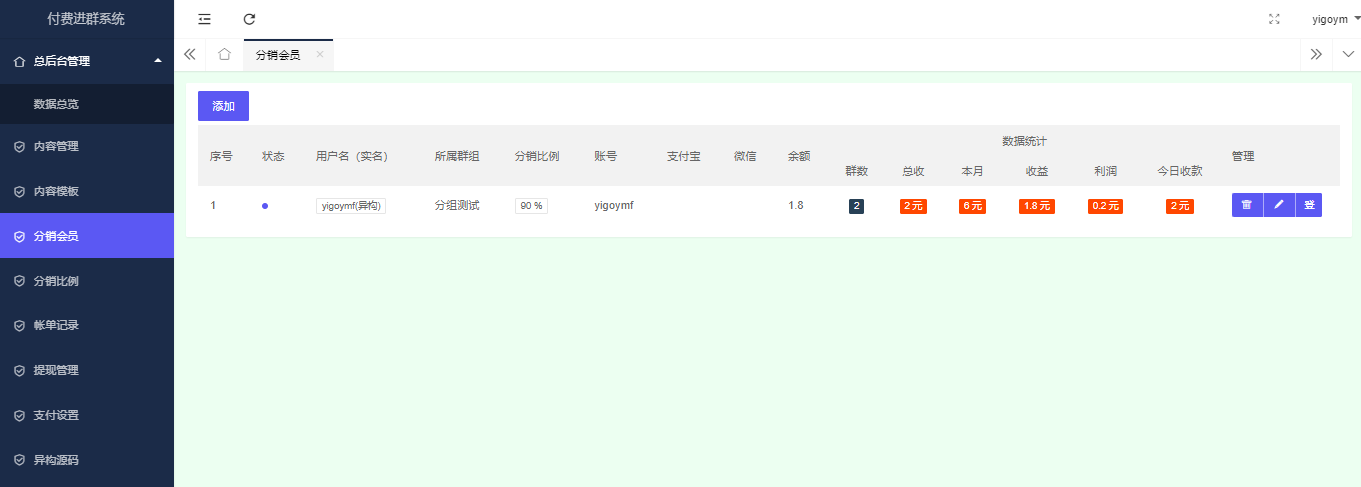Open the tab options dropdown arrow
1361x487 pixels.
[x=1348, y=55]
